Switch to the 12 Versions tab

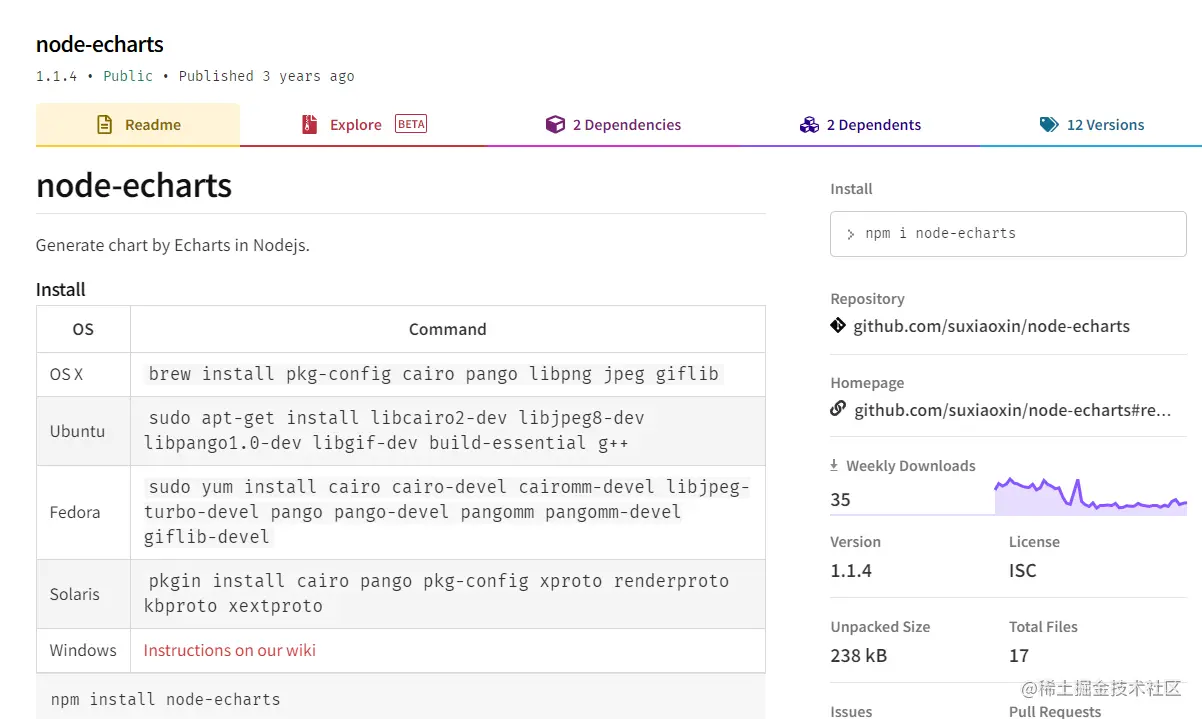pyautogui.click(x=1091, y=125)
